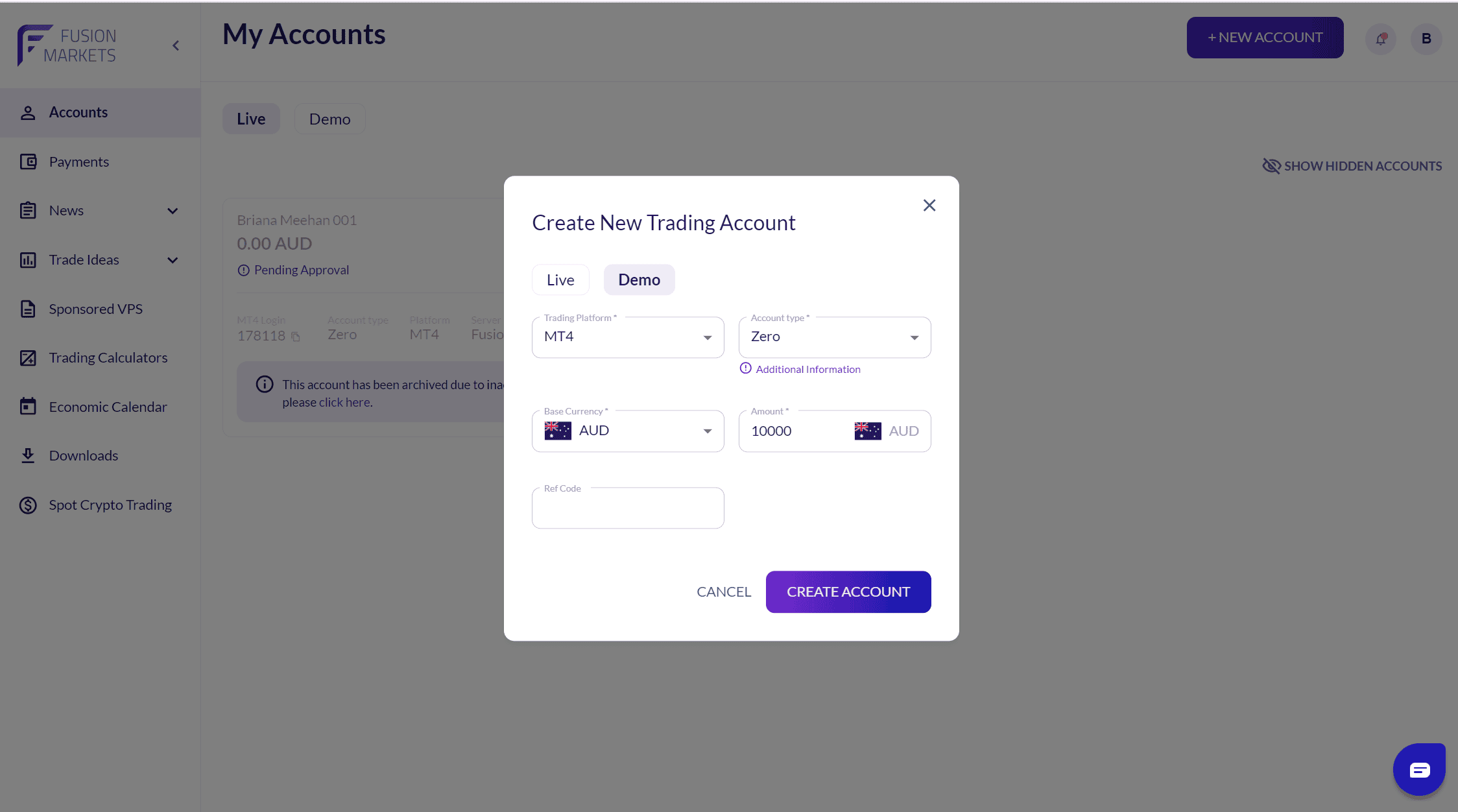Image resolution: width=1458 pixels, height=812 pixels.
Task: Open the Account type Zero dropdown
Action: coord(835,337)
